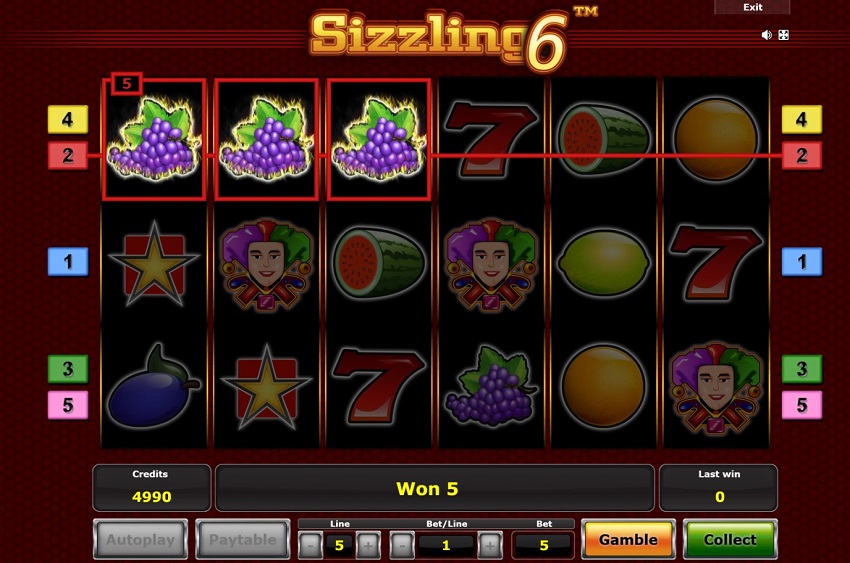
Task: Collect the winnings with Collect button
Action: click(730, 539)
